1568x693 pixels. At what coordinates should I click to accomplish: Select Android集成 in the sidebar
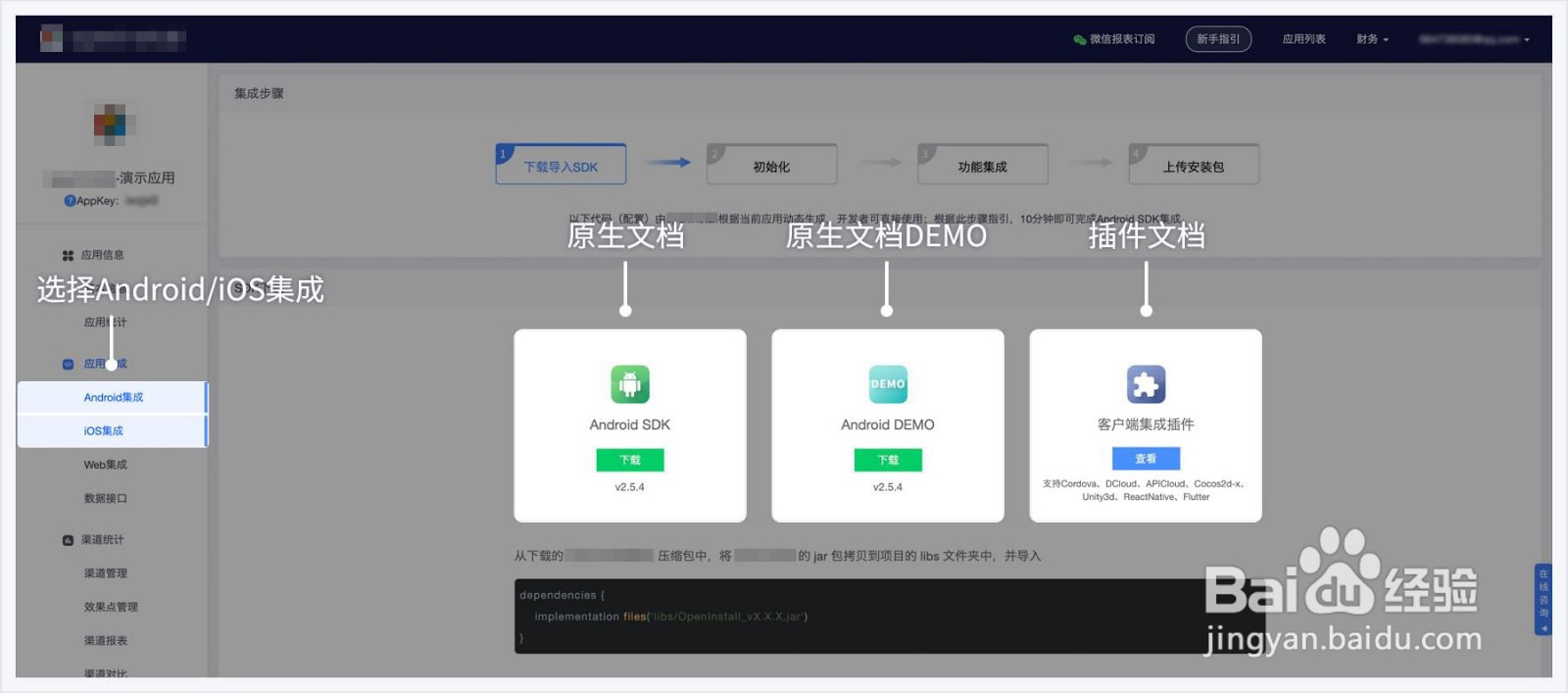pyautogui.click(x=113, y=397)
